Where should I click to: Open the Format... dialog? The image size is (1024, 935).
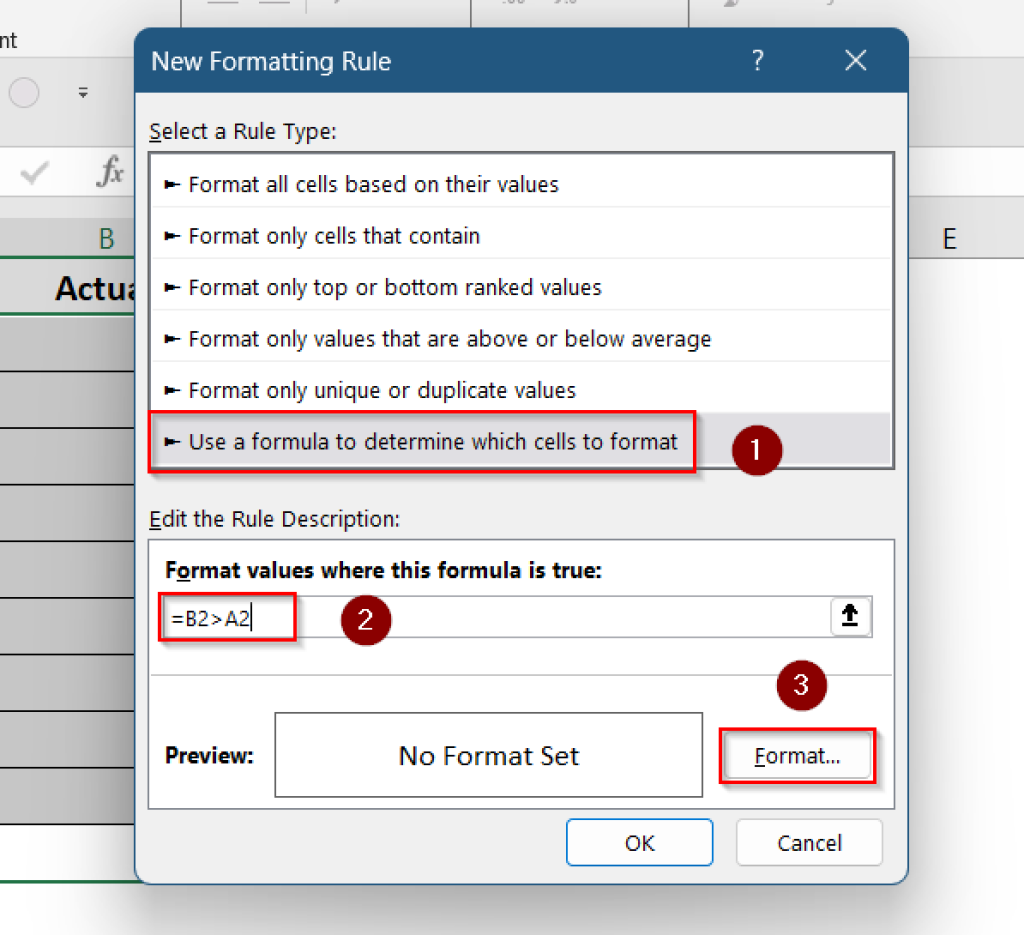[797, 756]
